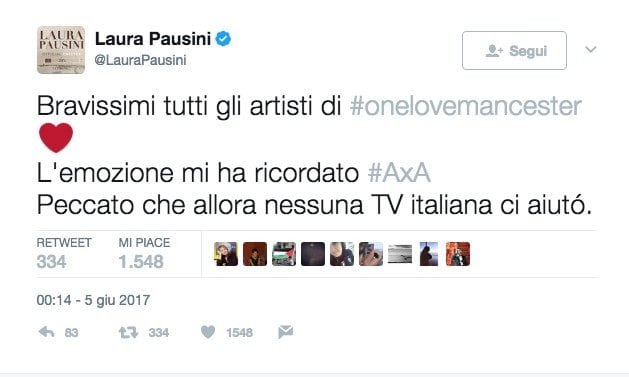Open the #onelovemancester hashtag
The width and height of the screenshot is (629, 377).
(x=466, y=106)
